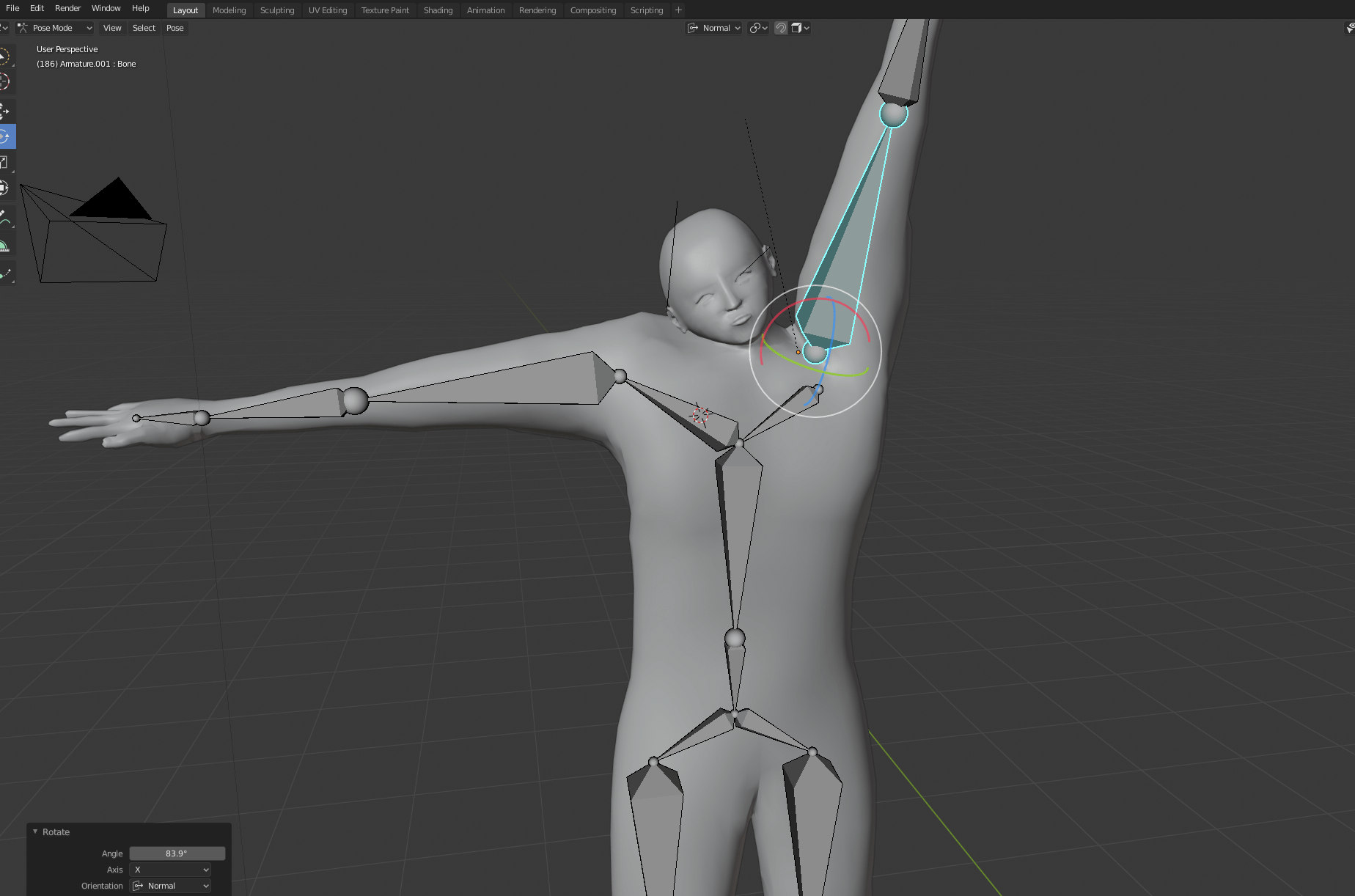Open the Pose Mode dropdown
Image resolution: width=1355 pixels, height=896 pixels.
[54, 28]
